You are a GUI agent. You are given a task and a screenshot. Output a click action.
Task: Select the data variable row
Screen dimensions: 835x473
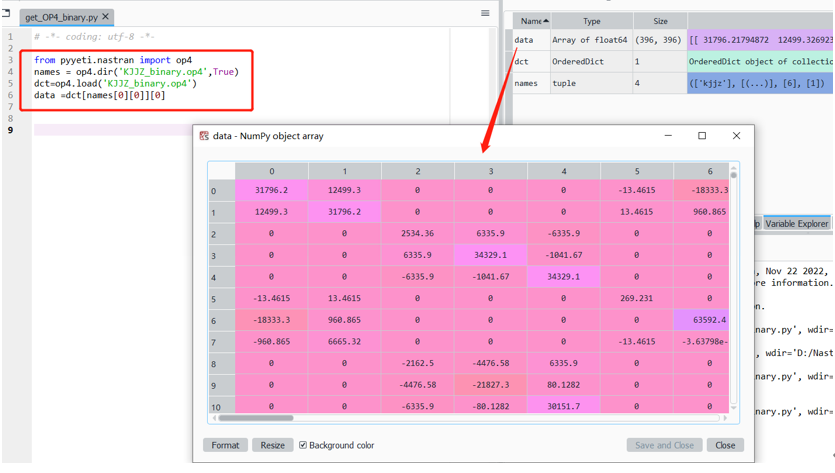[672, 40]
